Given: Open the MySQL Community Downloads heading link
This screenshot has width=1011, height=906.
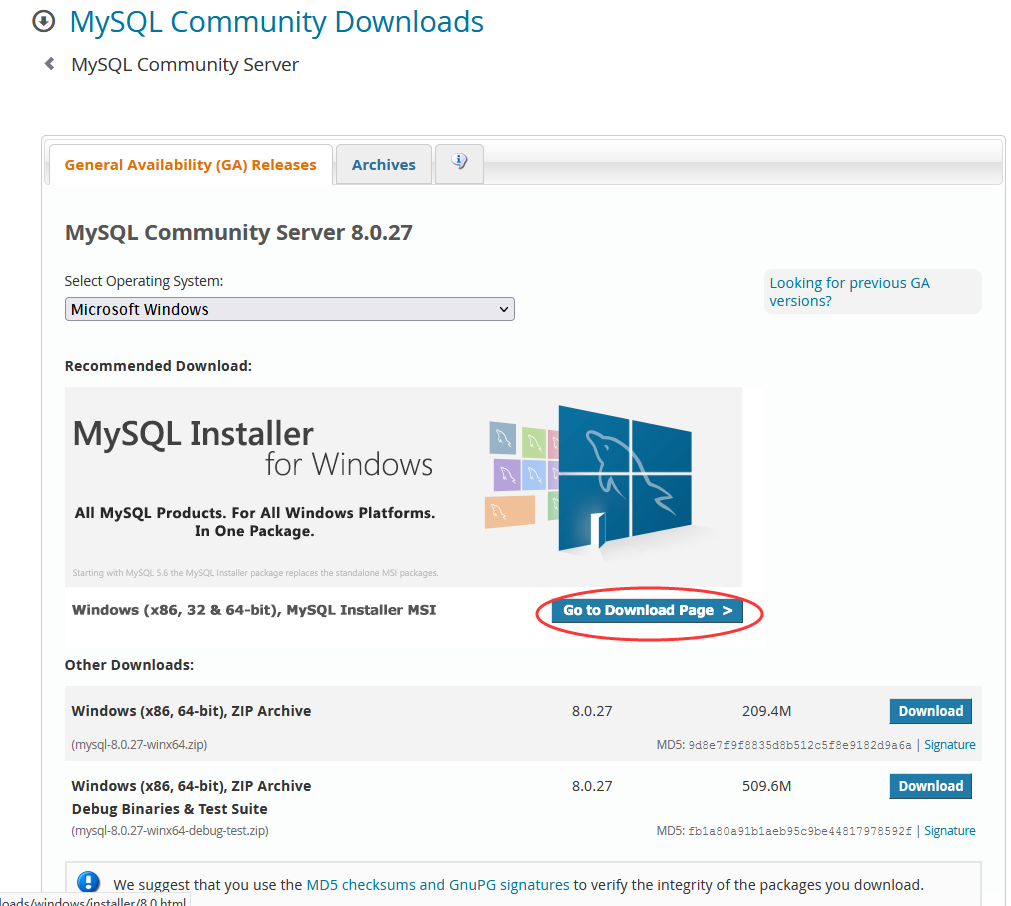Looking at the screenshot, I should [x=277, y=22].
